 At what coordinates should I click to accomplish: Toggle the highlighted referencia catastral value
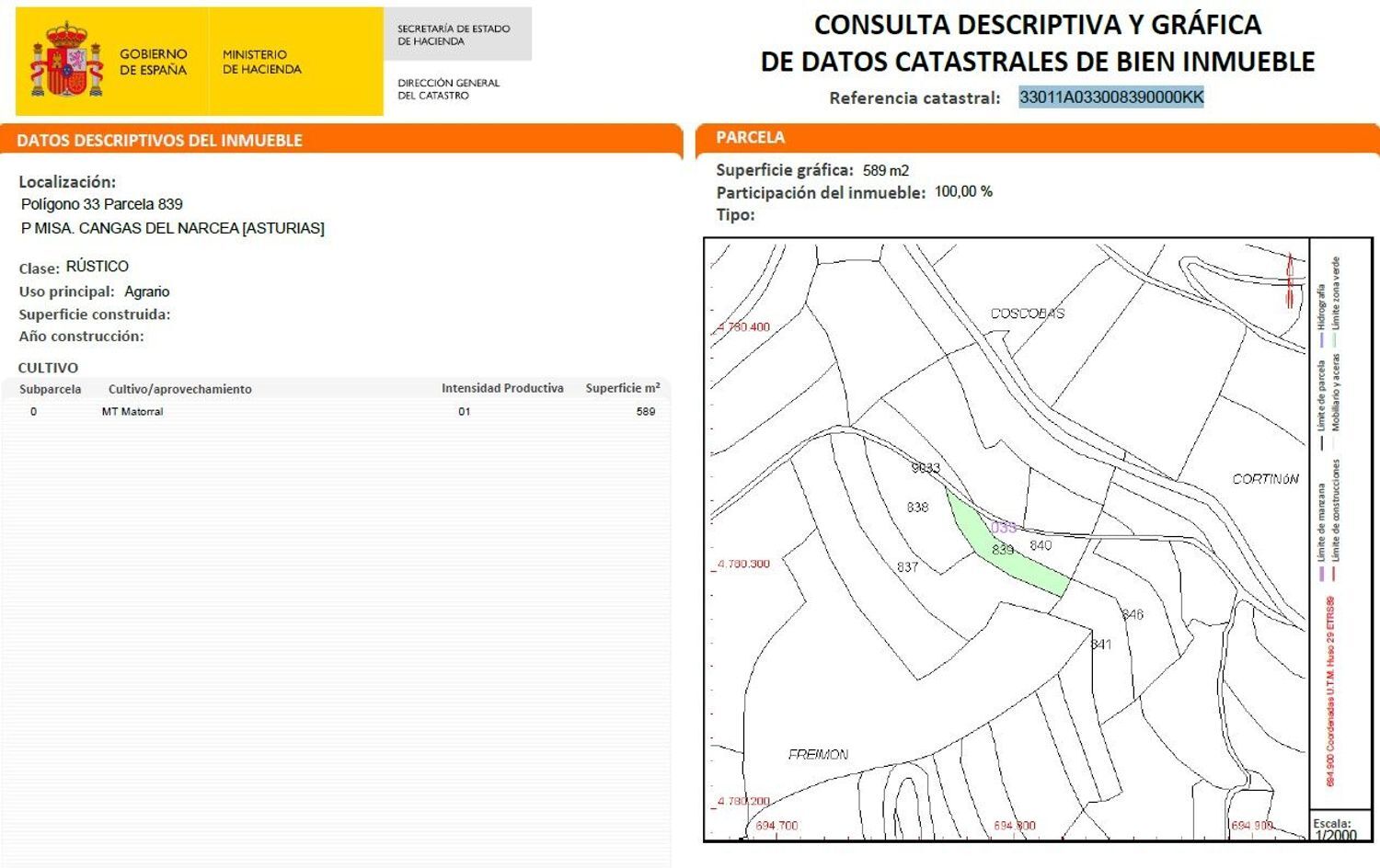pos(1111,95)
